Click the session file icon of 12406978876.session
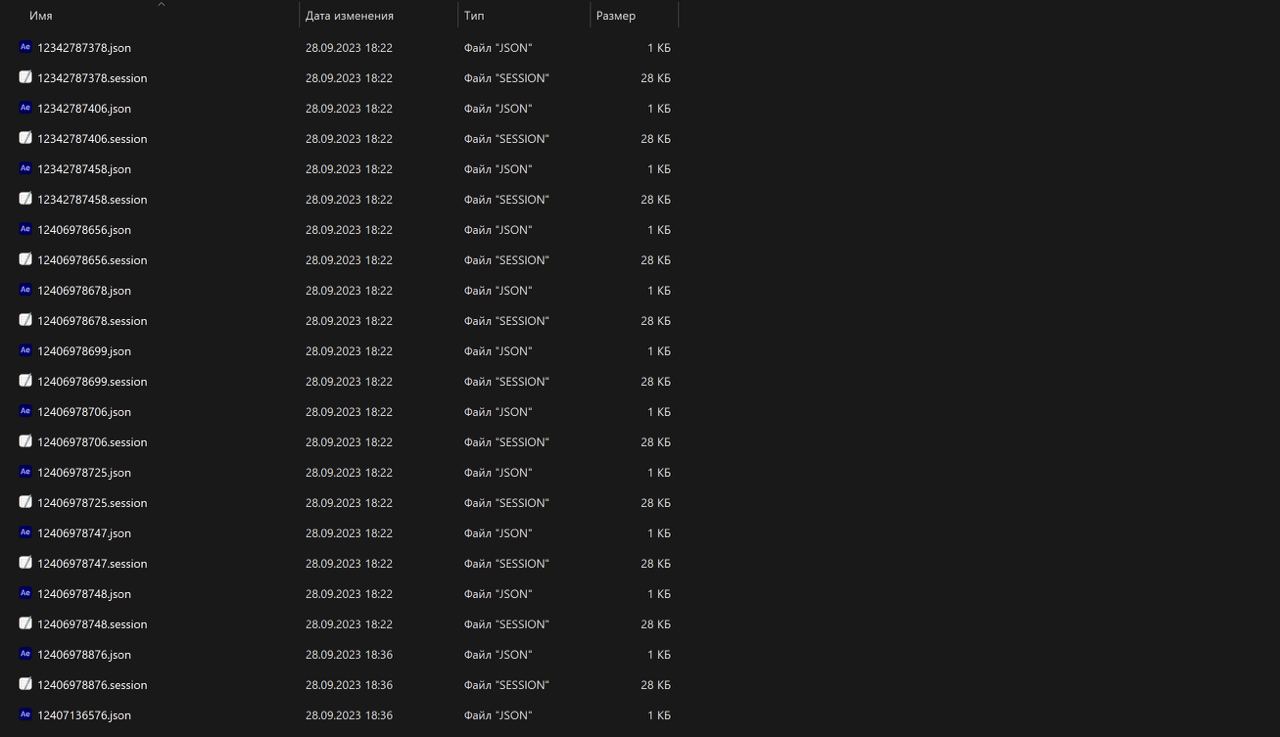Viewport: 1280px width, 737px height. point(24,684)
